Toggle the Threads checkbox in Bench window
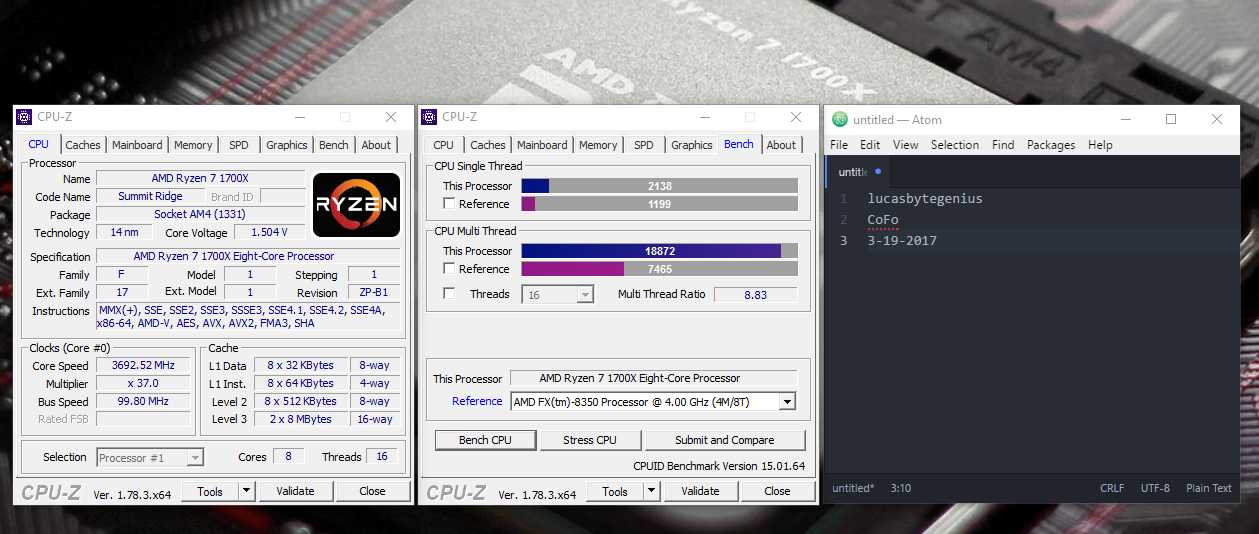The width and height of the screenshot is (1259, 534). pyautogui.click(x=449, y=294)
